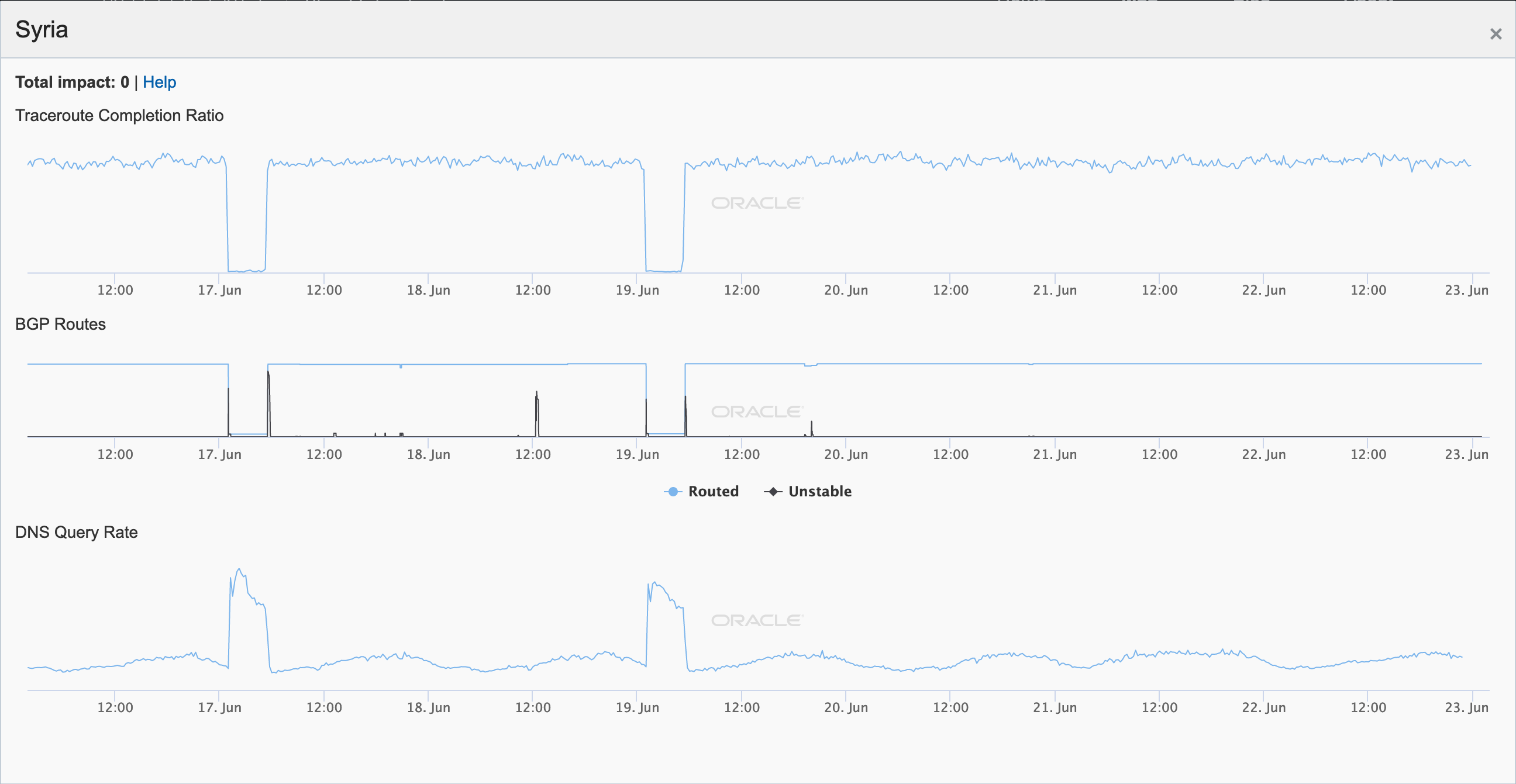Click first DNS query spike peak
1516x784 pixels.
(x=239, y=569)
